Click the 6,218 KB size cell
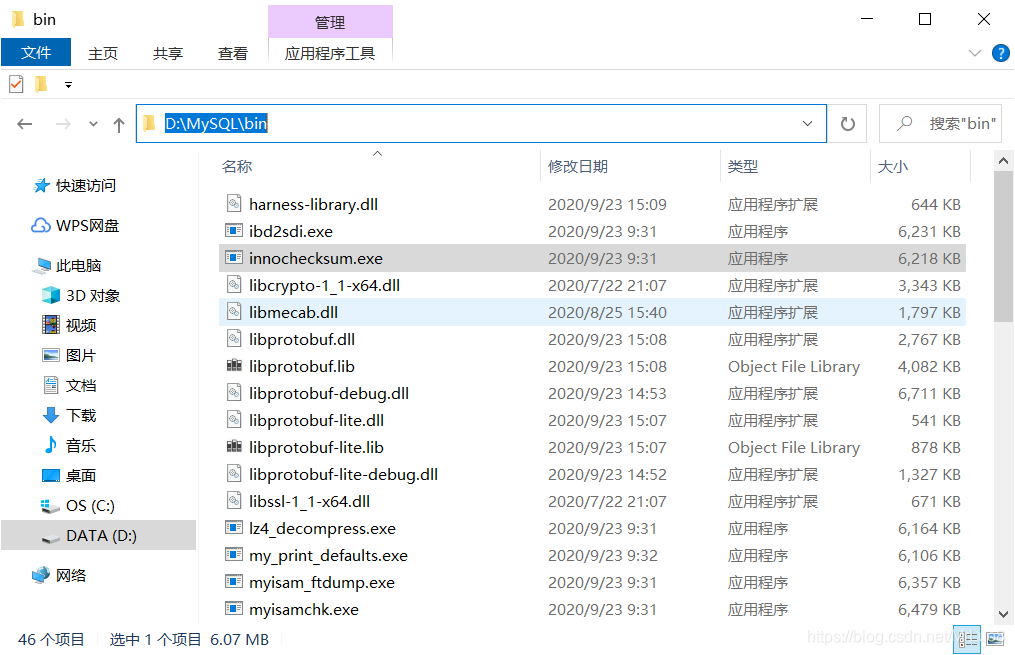This screenshot has width=1015, height=655. coord(929,258)
